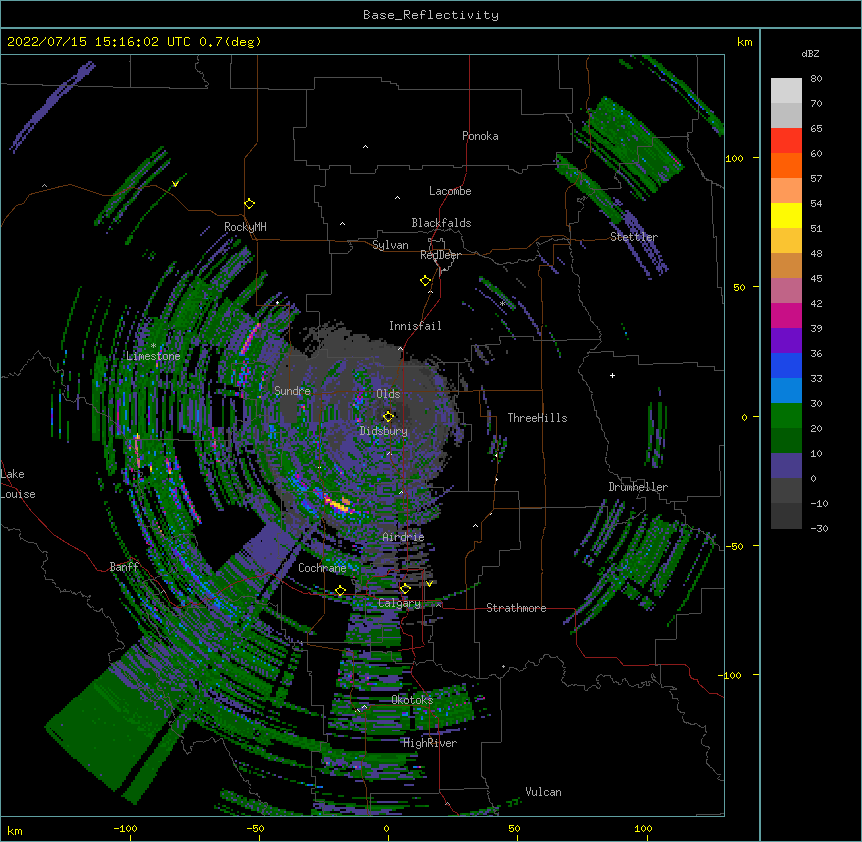This screenshot has width=862, height=842.
Task: Select the purple 36-39 dBZ legend swatch
Action: click(x=786, y=341)
